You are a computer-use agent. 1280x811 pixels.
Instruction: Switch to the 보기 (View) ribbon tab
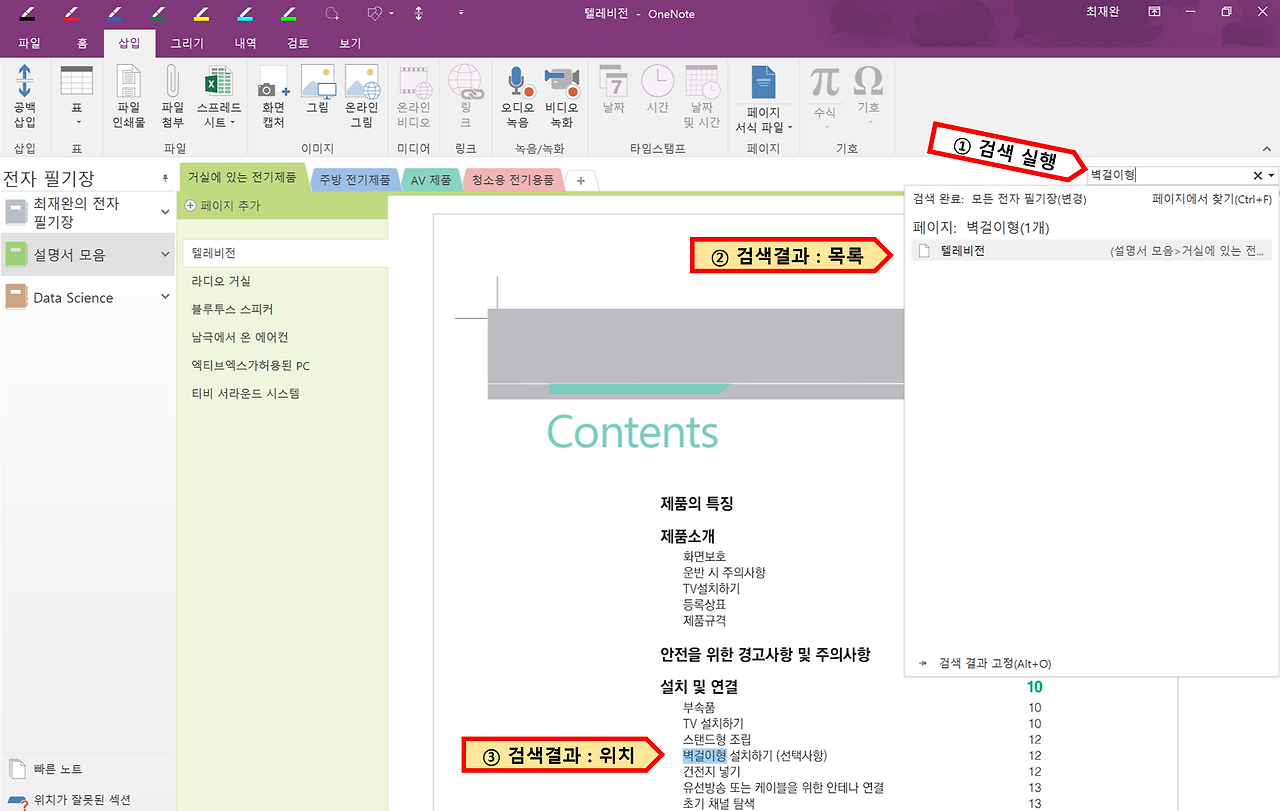tap(350, 44)
